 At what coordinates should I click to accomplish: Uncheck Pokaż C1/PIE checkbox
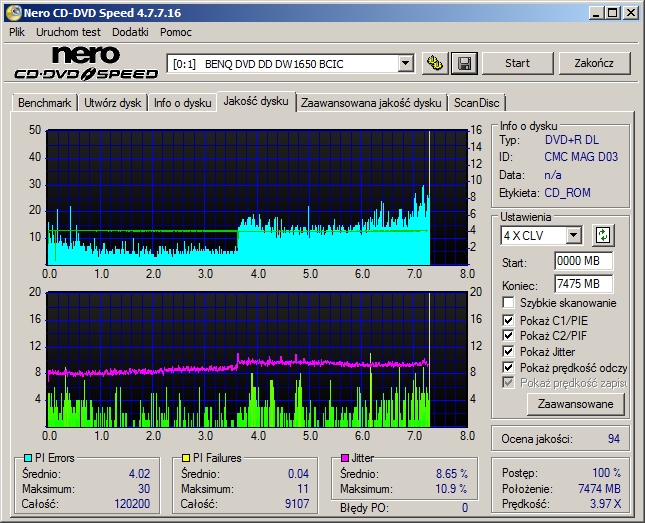pyautogui.click(x=508, y=320)
